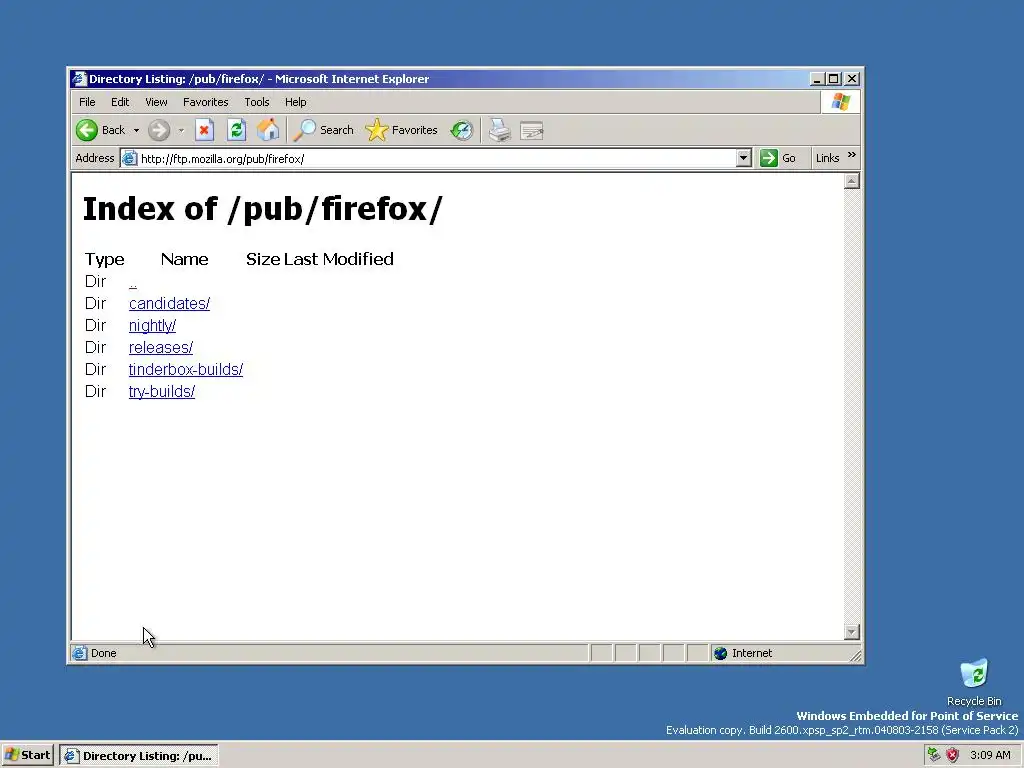
Task: Open the Favorites pane with star icon
Action: click(x=401, y=130)
